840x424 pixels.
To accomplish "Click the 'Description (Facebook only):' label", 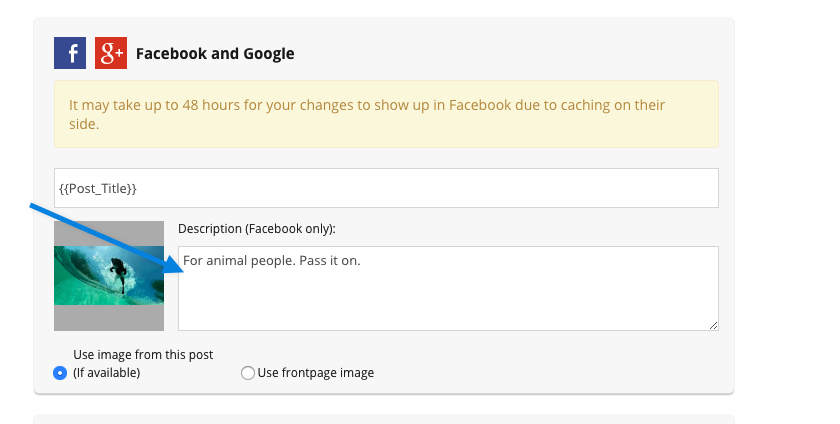I will (x=257, y=228).
